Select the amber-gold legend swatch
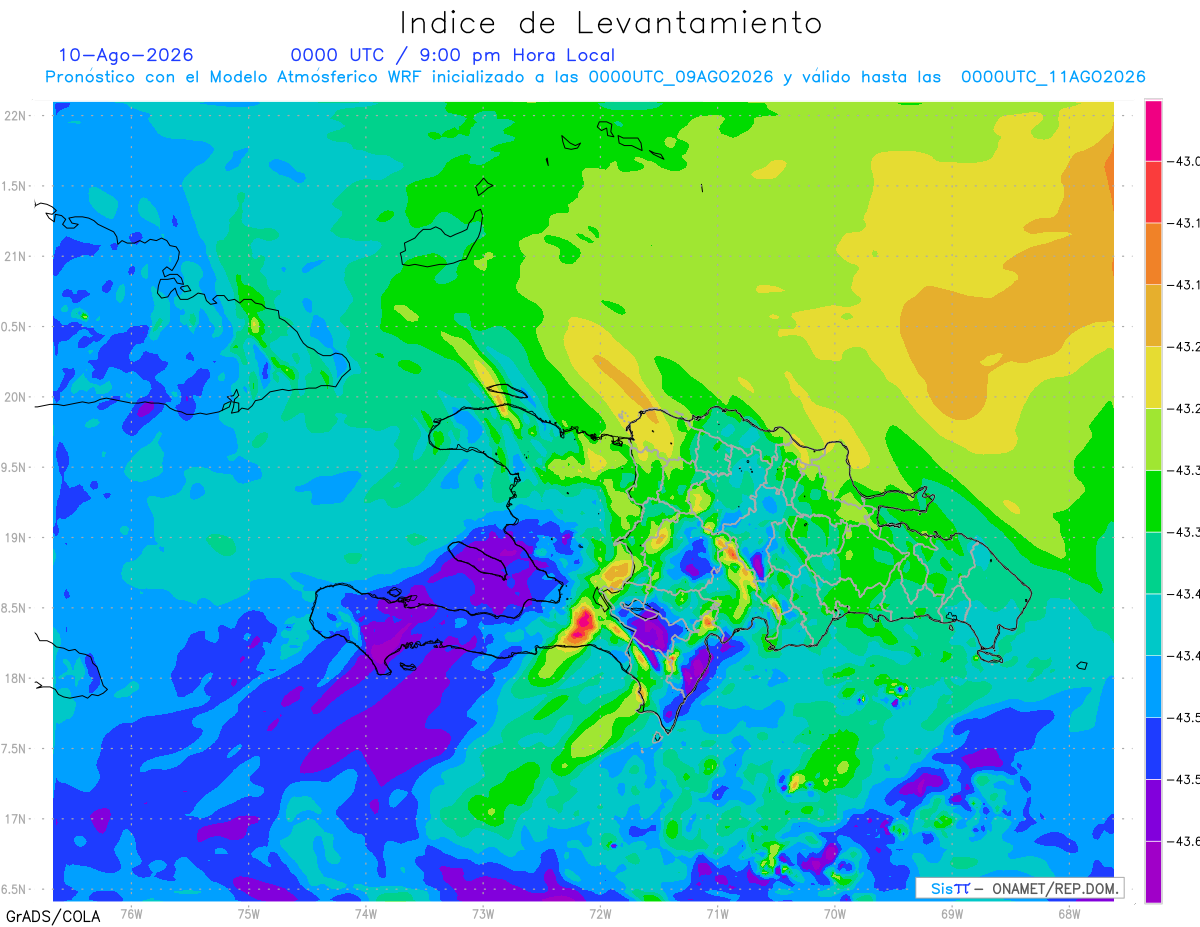Screen dimensions: 1200x927 coord(1153,315)
